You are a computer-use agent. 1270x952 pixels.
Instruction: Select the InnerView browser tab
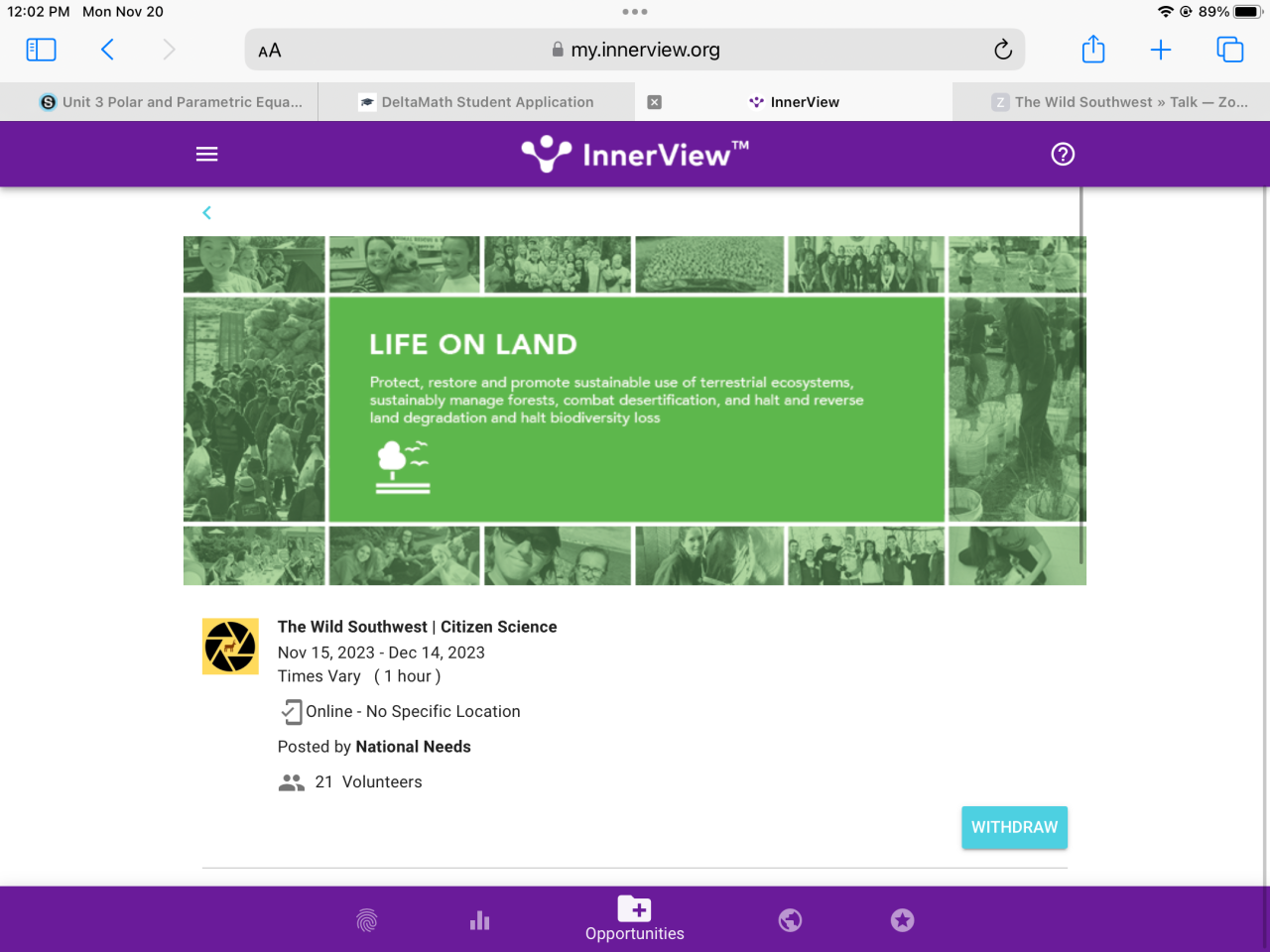794,102
